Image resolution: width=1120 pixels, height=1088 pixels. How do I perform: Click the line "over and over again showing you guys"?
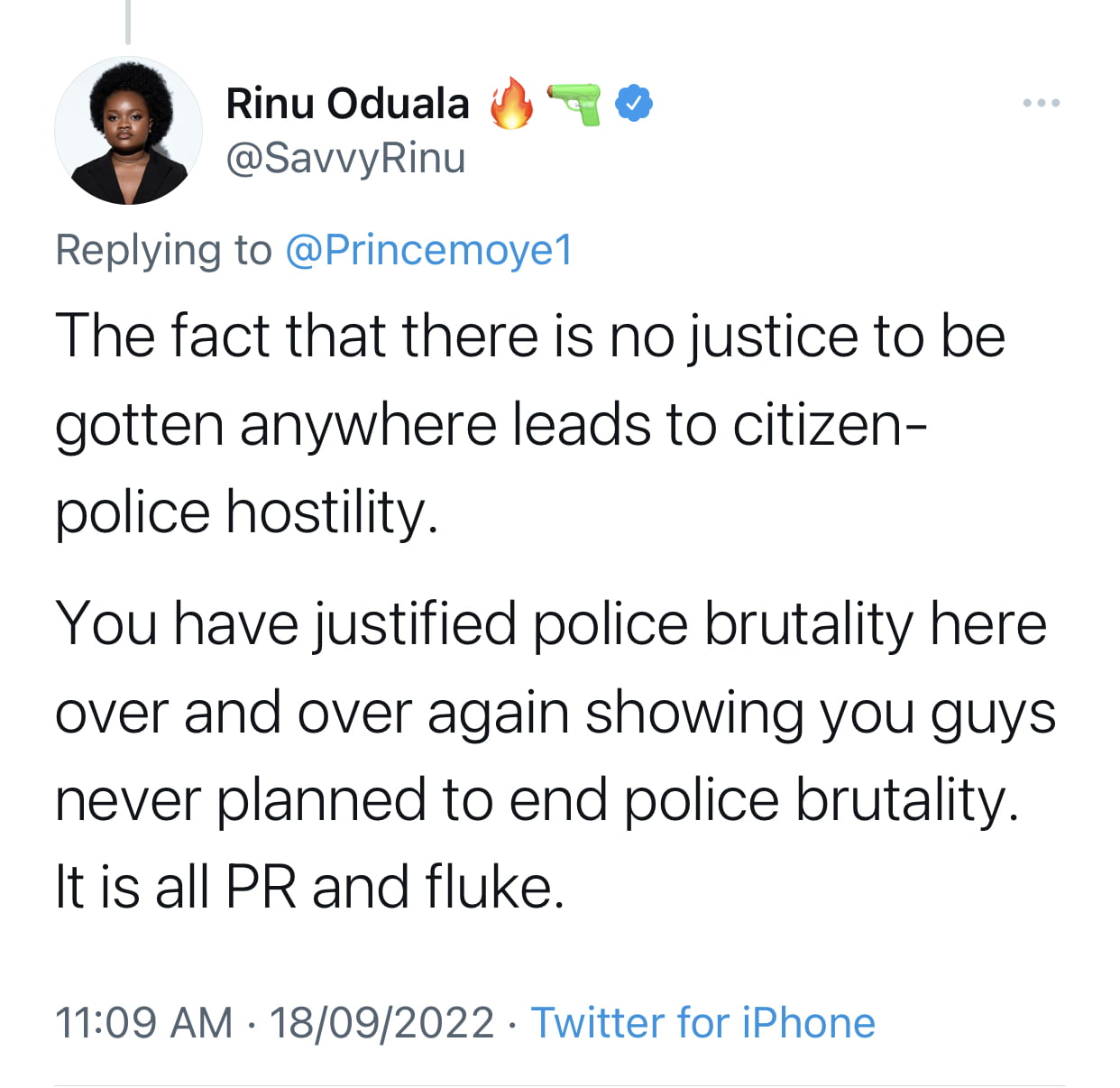555,713
